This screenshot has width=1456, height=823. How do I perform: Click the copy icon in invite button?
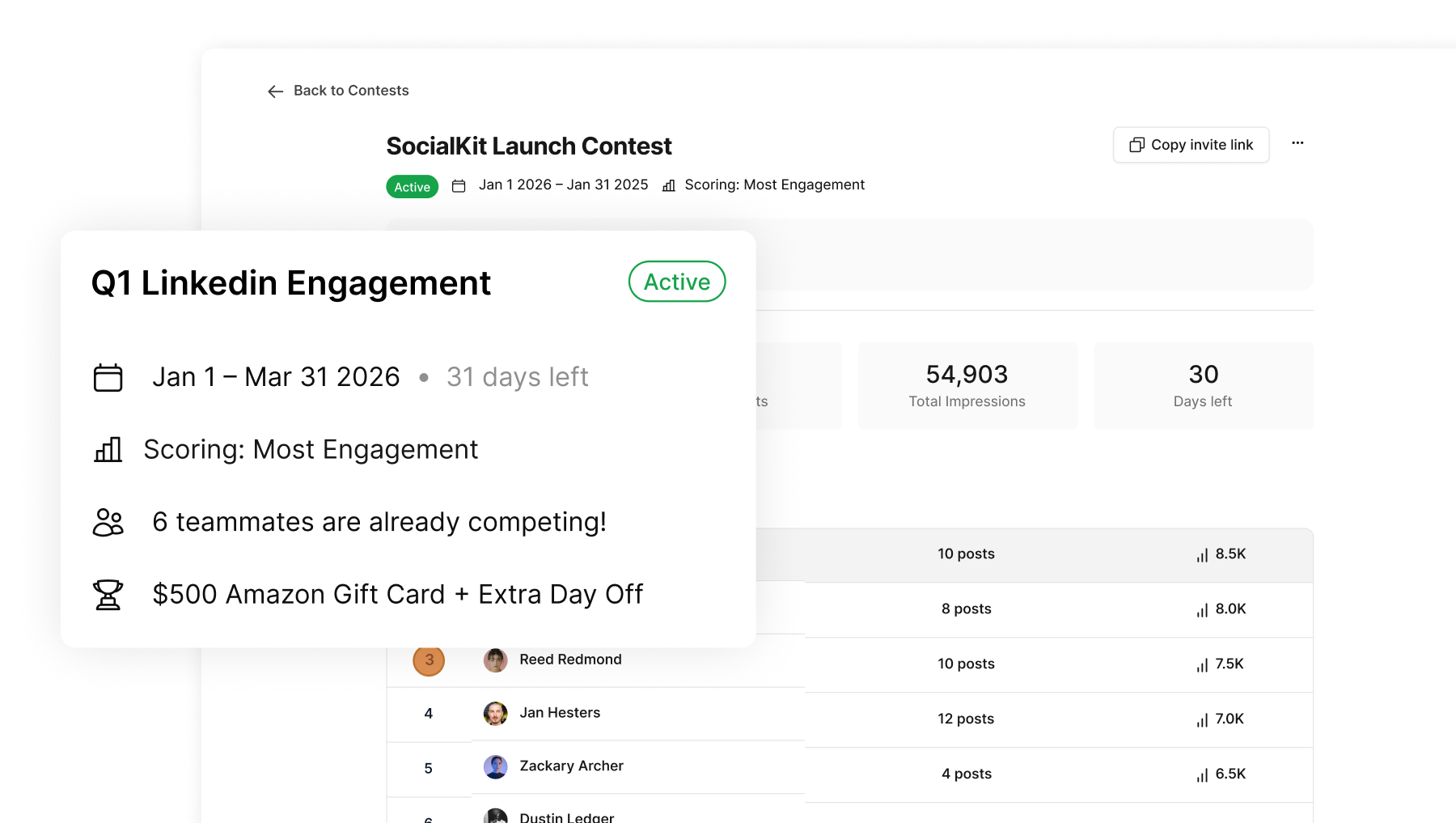coord(1136,145)
